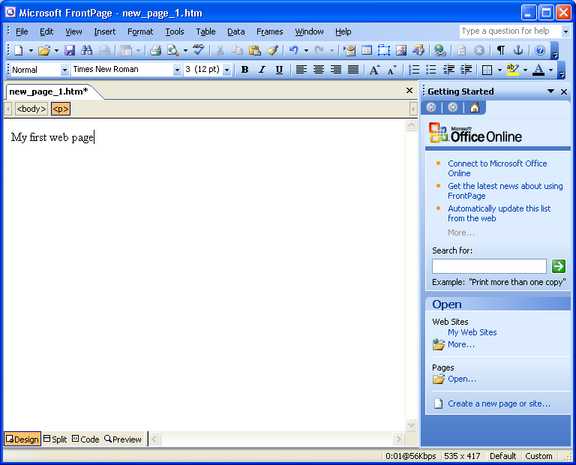
Task: Click Get the latest news about FrontPage
Action: click(x=505, y=191)
